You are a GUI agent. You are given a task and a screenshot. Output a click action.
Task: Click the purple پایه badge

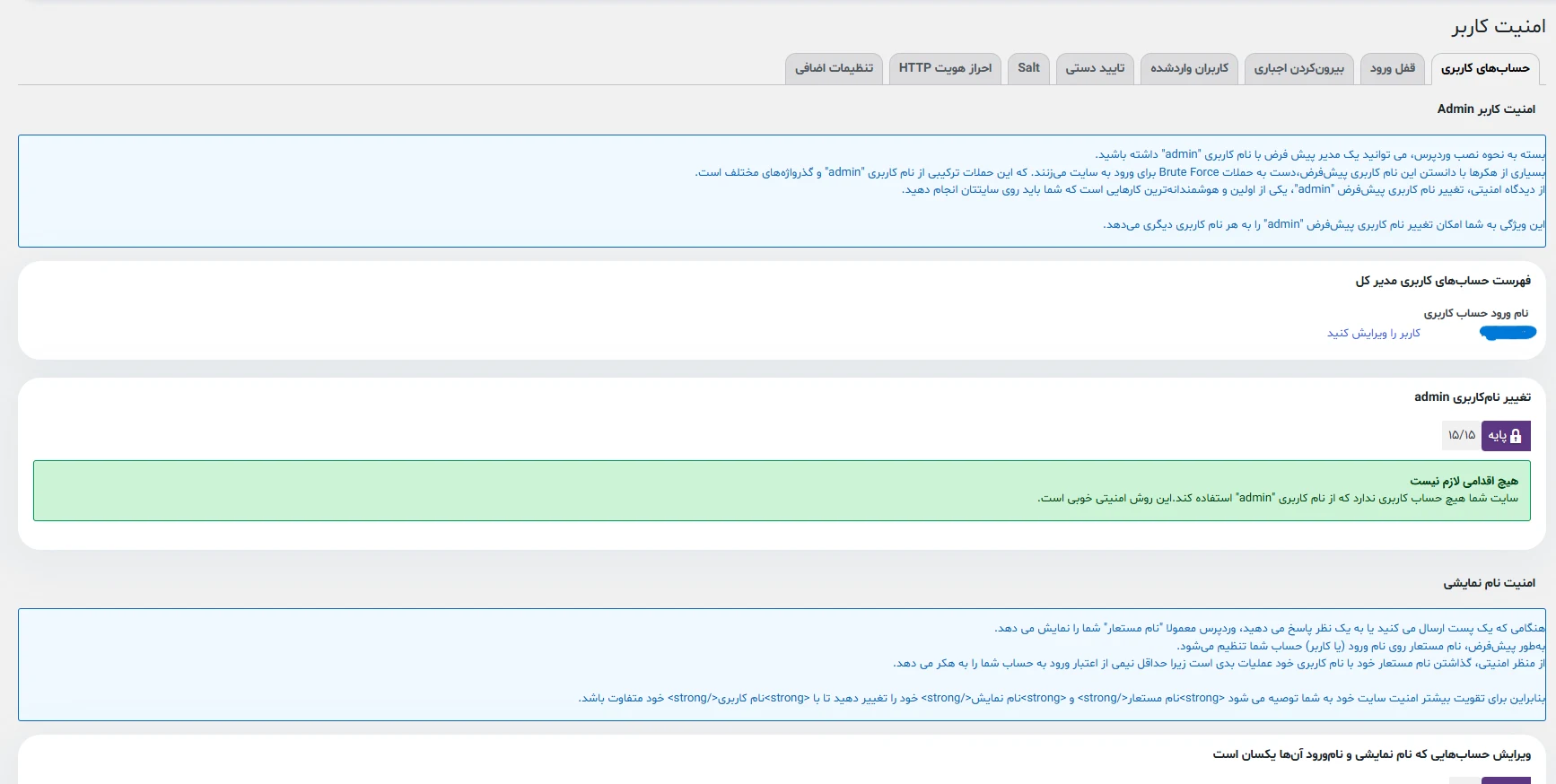[x=1506, y=436]
